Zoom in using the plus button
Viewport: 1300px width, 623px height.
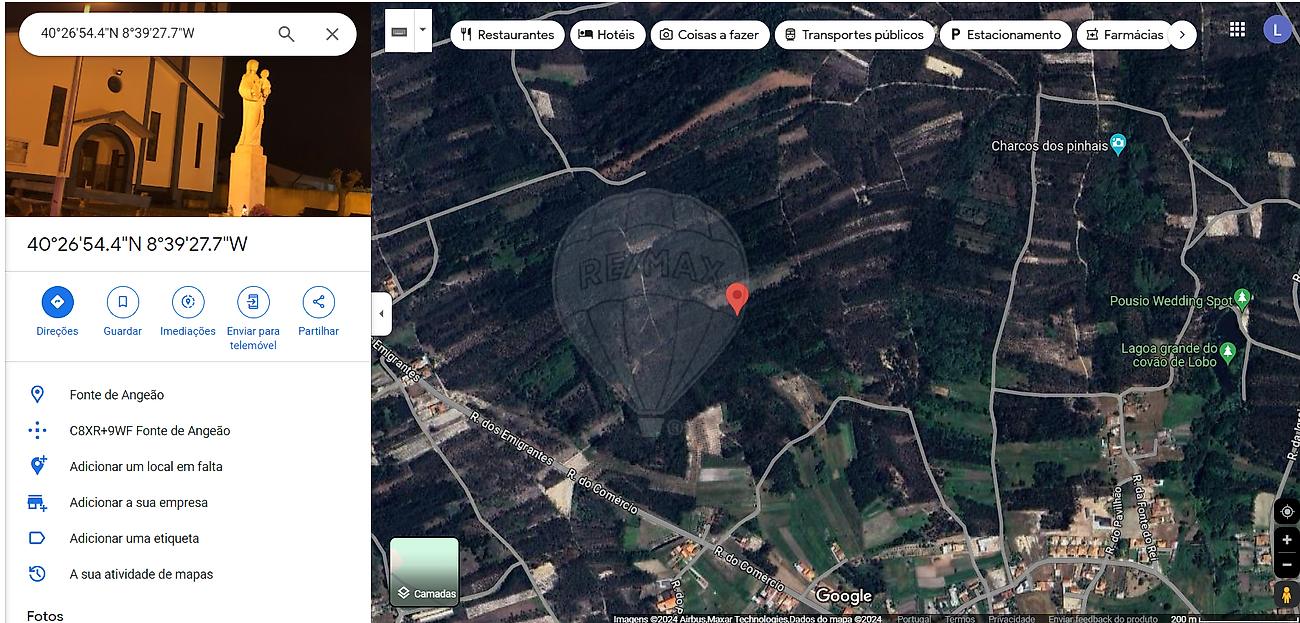tap(1287, 540)
